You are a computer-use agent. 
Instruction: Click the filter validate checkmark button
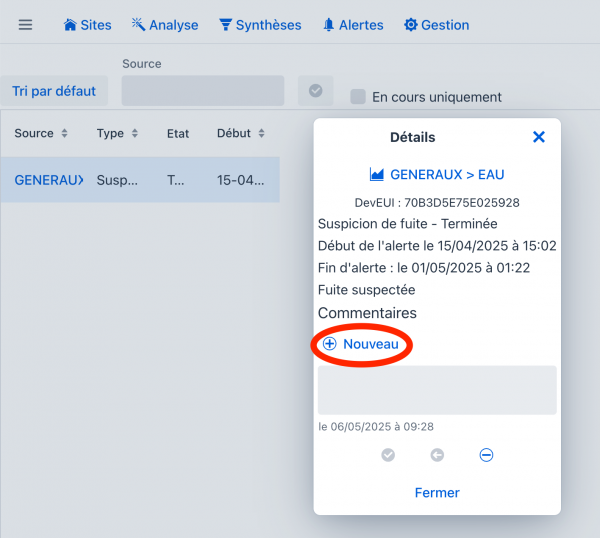pyautogui.click(x=316, y=91)
